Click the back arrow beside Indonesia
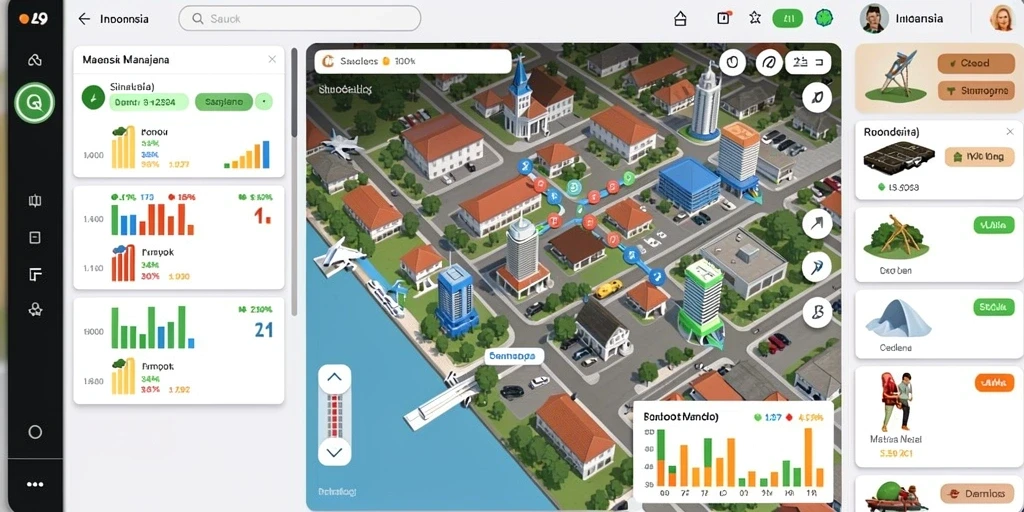Image resolution: width=1024 pixels, height=512 pixels. [84, 19]
